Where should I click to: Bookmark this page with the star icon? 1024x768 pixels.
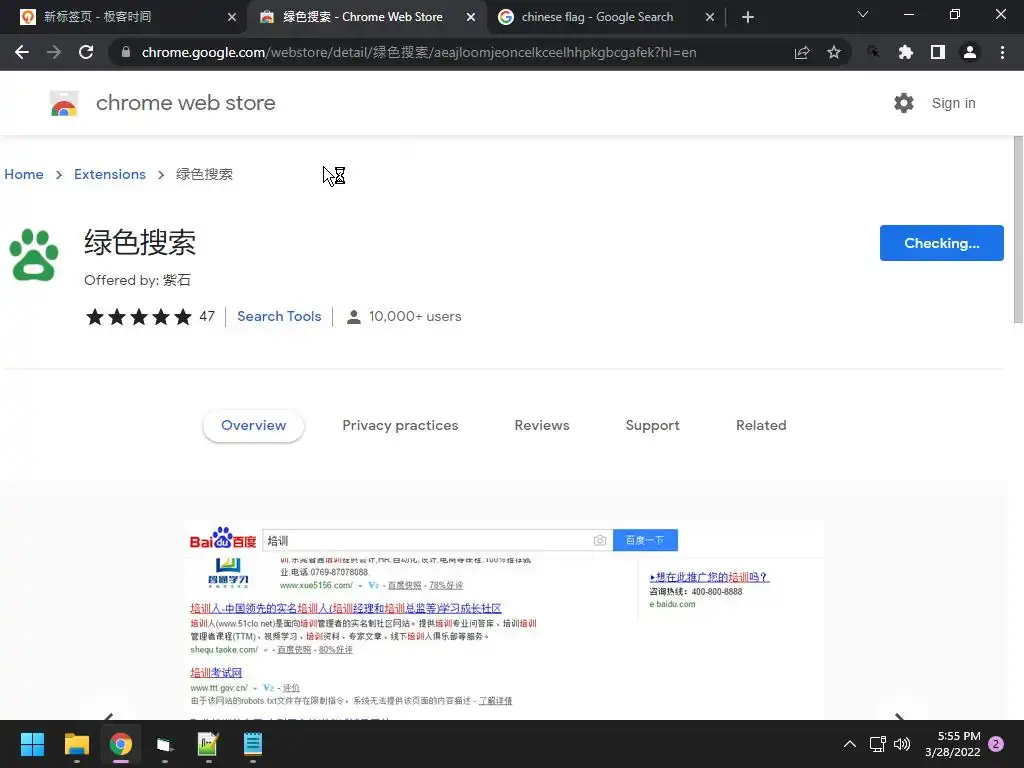point(834,52)
